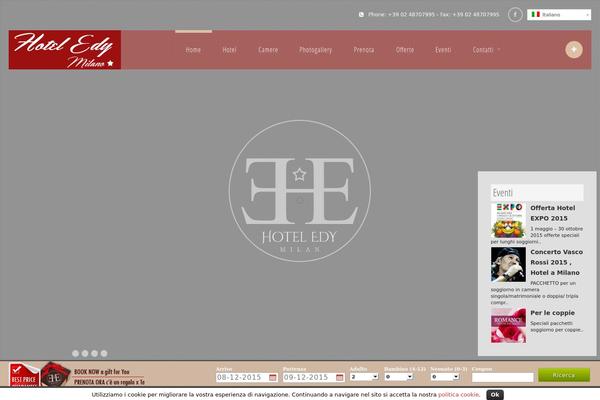Select the third slideshow dot

pos(95,353)
